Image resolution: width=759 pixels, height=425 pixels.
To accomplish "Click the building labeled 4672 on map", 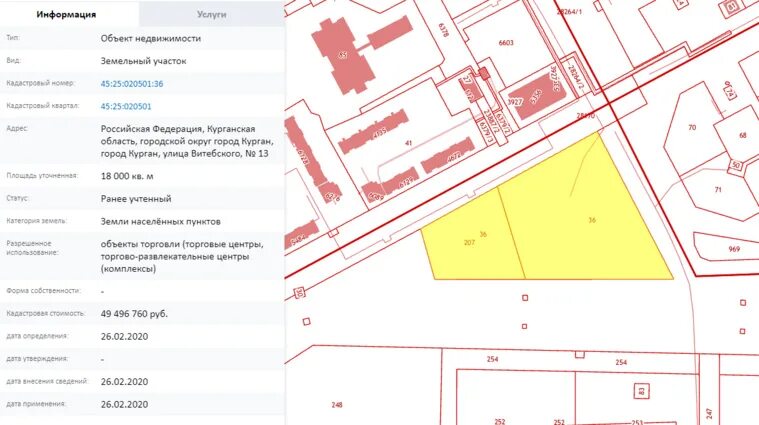I will pyautogui.click(x=447, y=155).
